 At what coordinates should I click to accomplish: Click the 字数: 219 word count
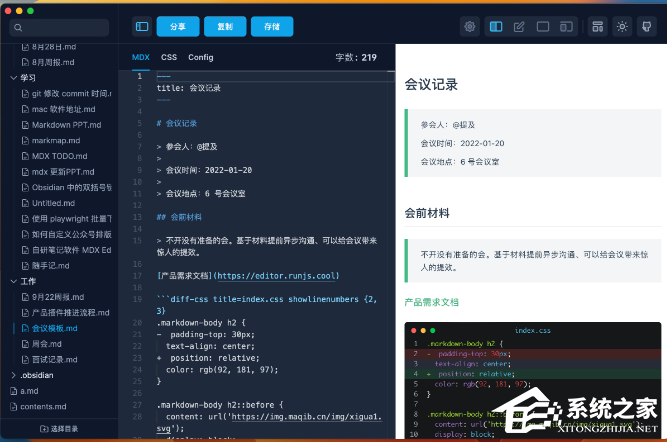coord(356,57)
